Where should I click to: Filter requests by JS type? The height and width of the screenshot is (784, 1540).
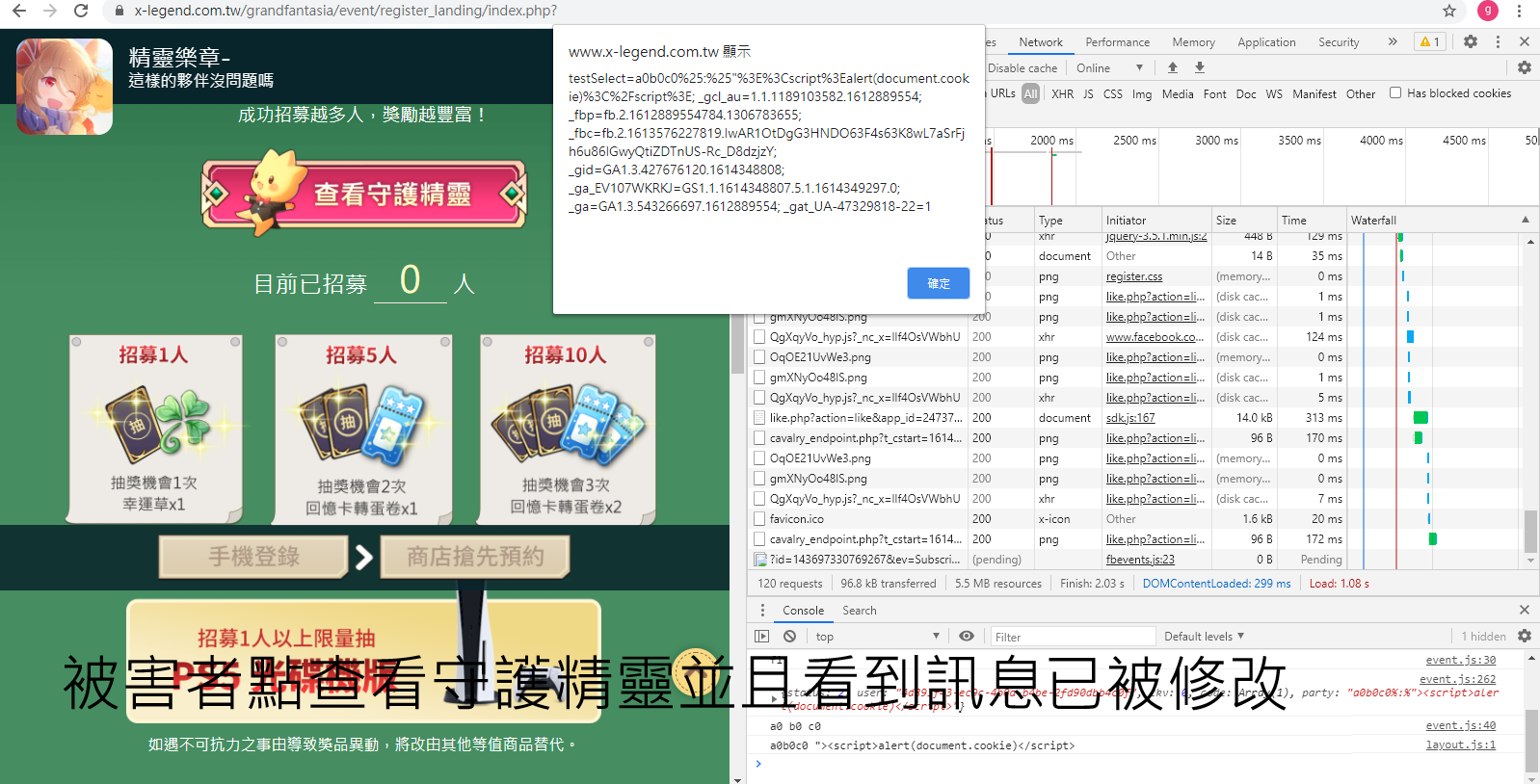coord(1088,93)
